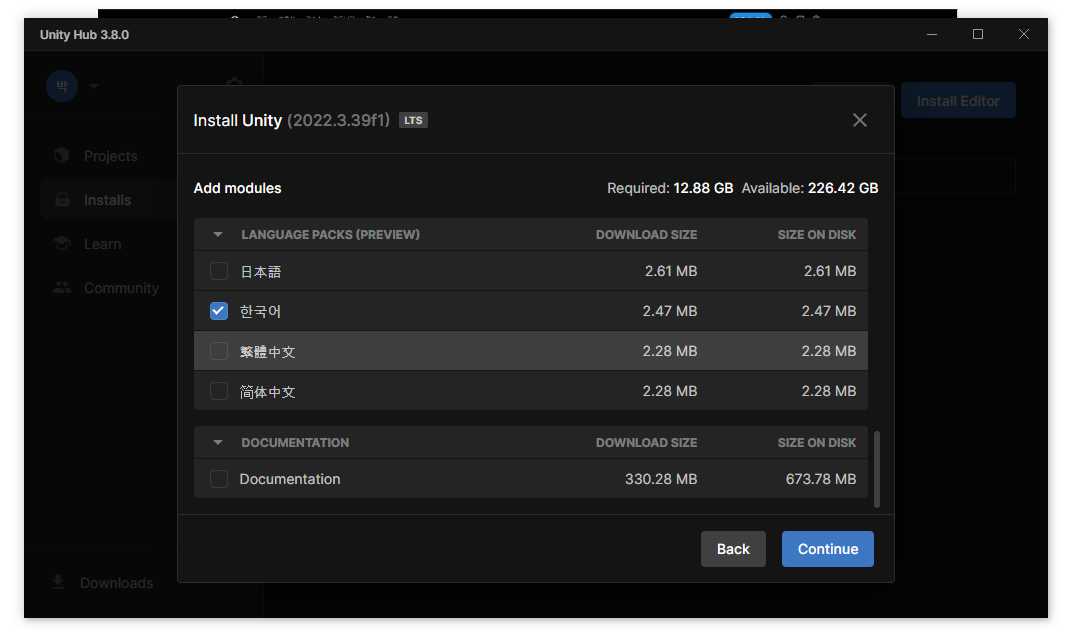Click the LTS version badge
The image size is (1069, 632).
coord(413,120)
